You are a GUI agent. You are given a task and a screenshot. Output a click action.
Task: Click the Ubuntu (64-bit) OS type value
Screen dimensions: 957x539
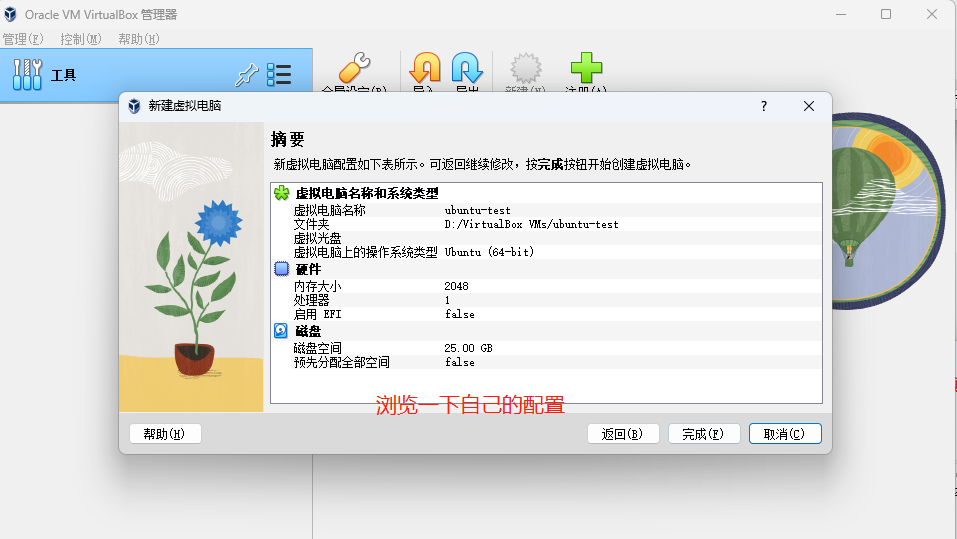click(489, 252)
